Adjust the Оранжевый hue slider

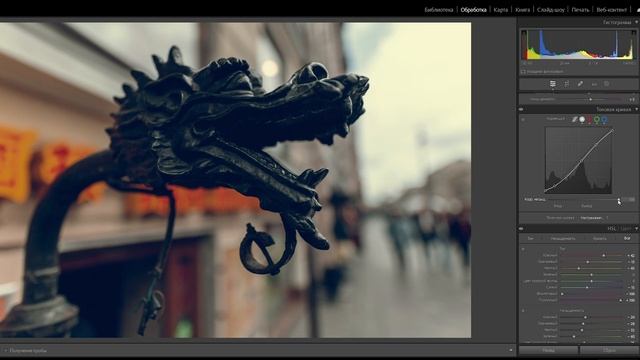point(592,262)
